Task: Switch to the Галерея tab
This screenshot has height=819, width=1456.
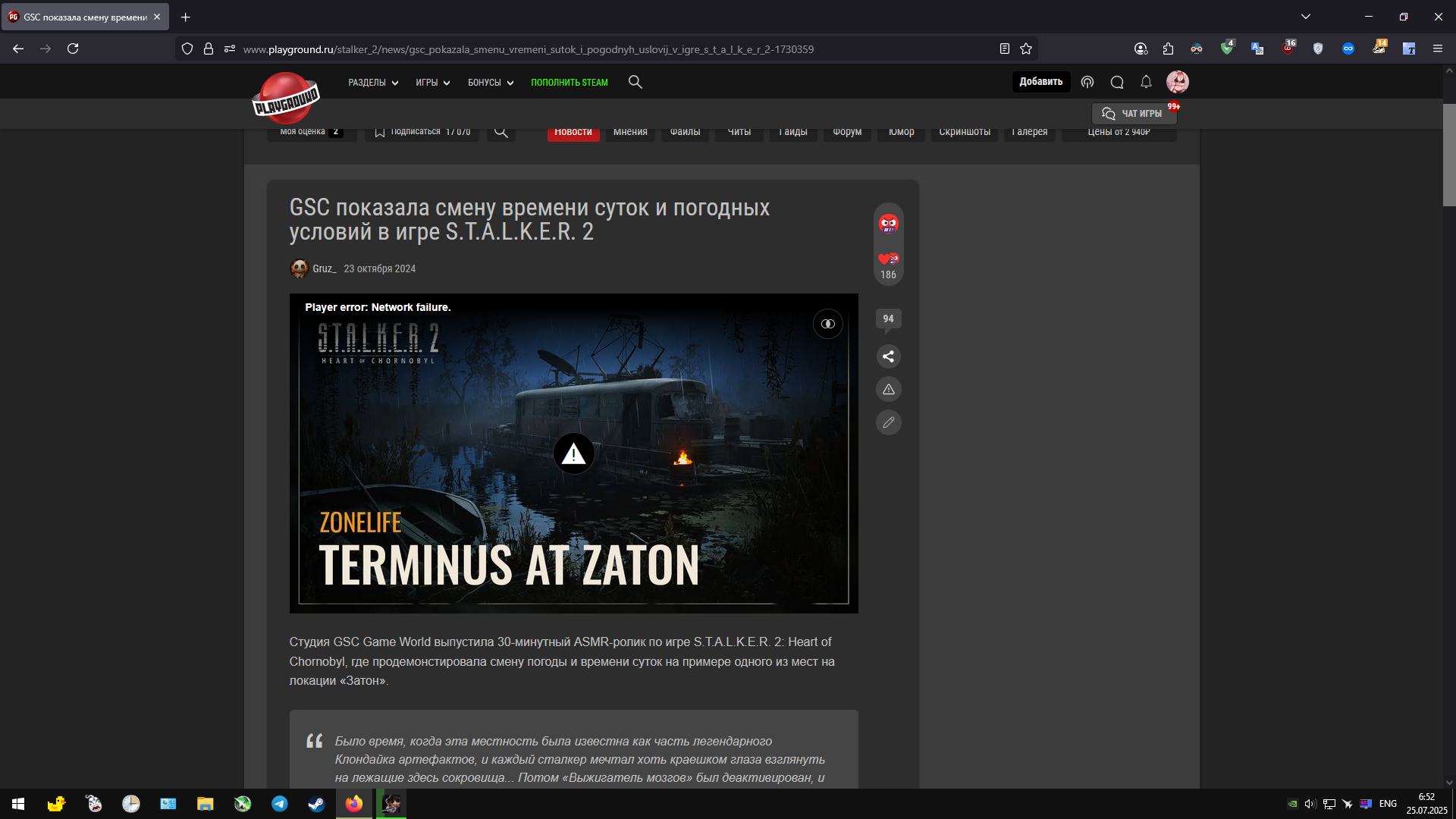Action: 1030,132
